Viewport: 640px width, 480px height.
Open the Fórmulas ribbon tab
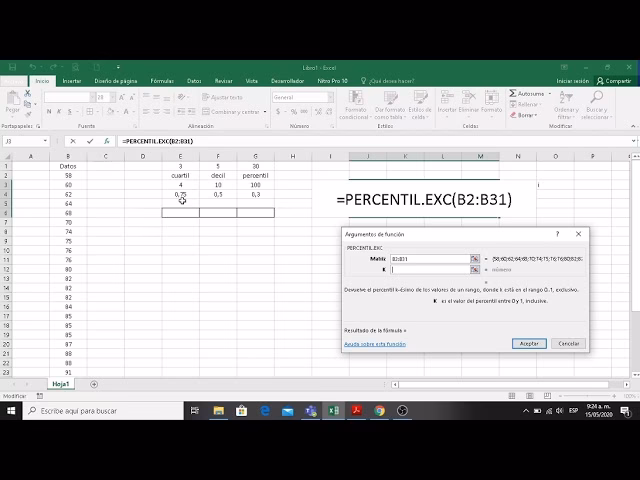161,81
